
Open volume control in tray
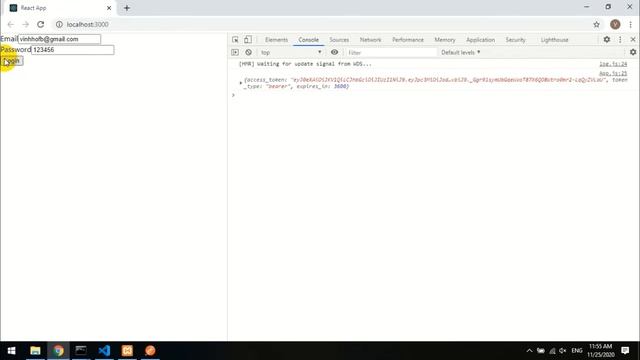coord(562,351)
